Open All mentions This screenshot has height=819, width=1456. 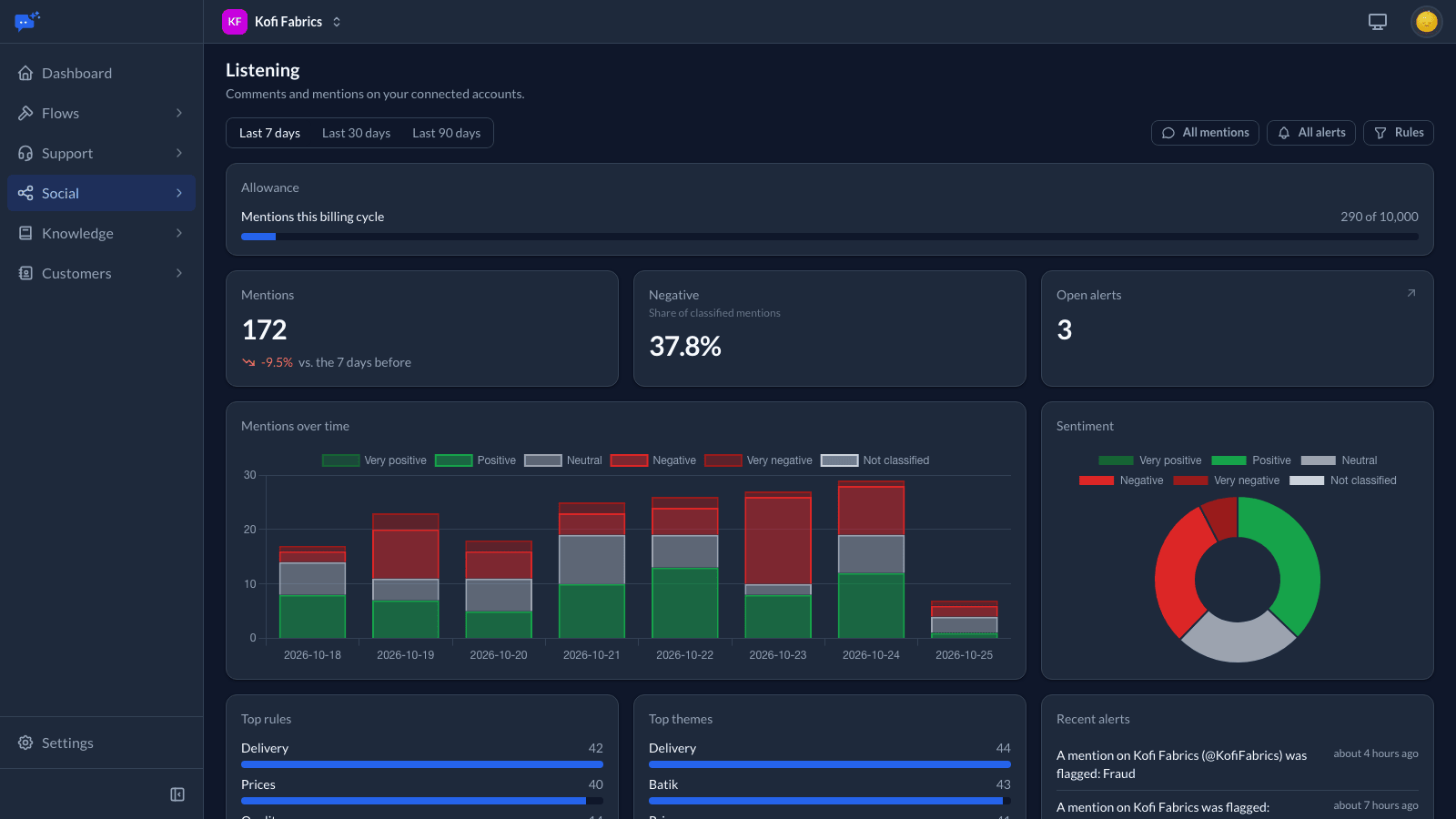pos(1205,133)
